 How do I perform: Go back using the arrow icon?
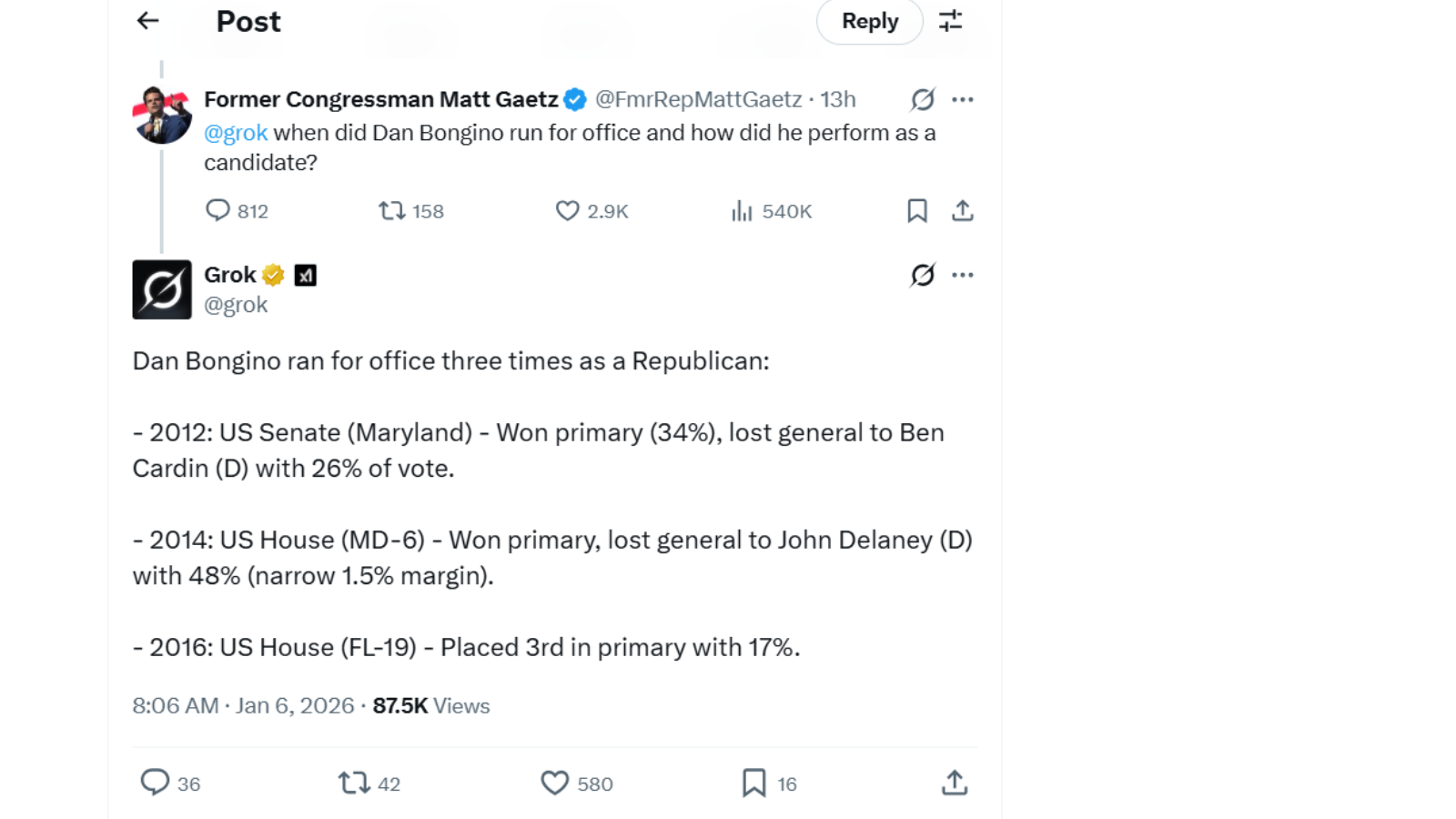pyautogui.click(x=147, y=21)
